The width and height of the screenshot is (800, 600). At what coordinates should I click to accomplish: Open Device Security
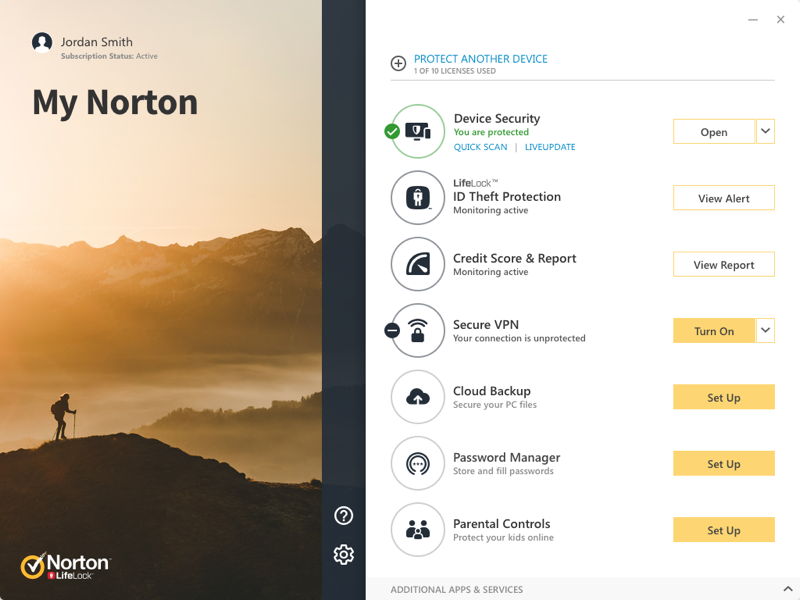click(714, 132)
